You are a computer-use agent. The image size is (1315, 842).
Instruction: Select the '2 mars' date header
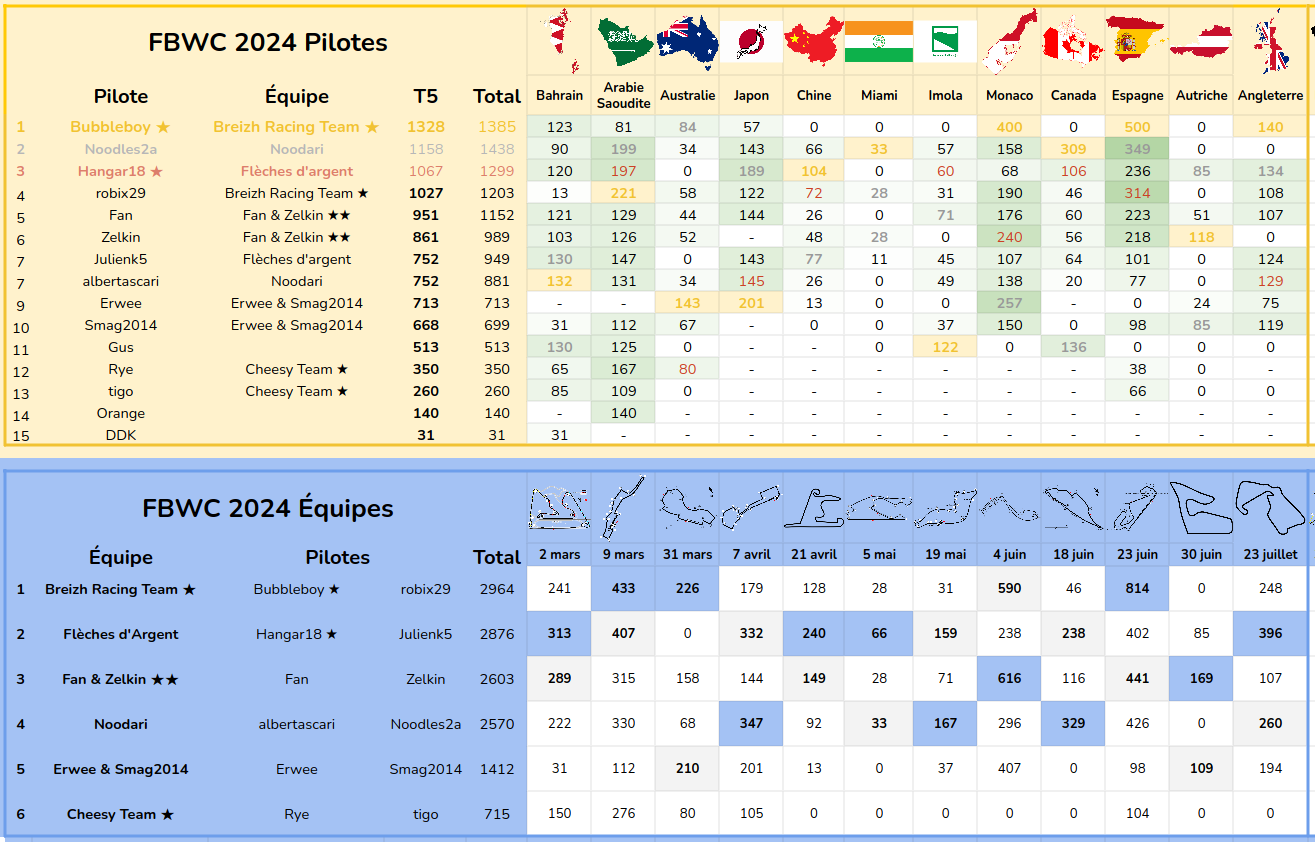(x=559, y=554)
